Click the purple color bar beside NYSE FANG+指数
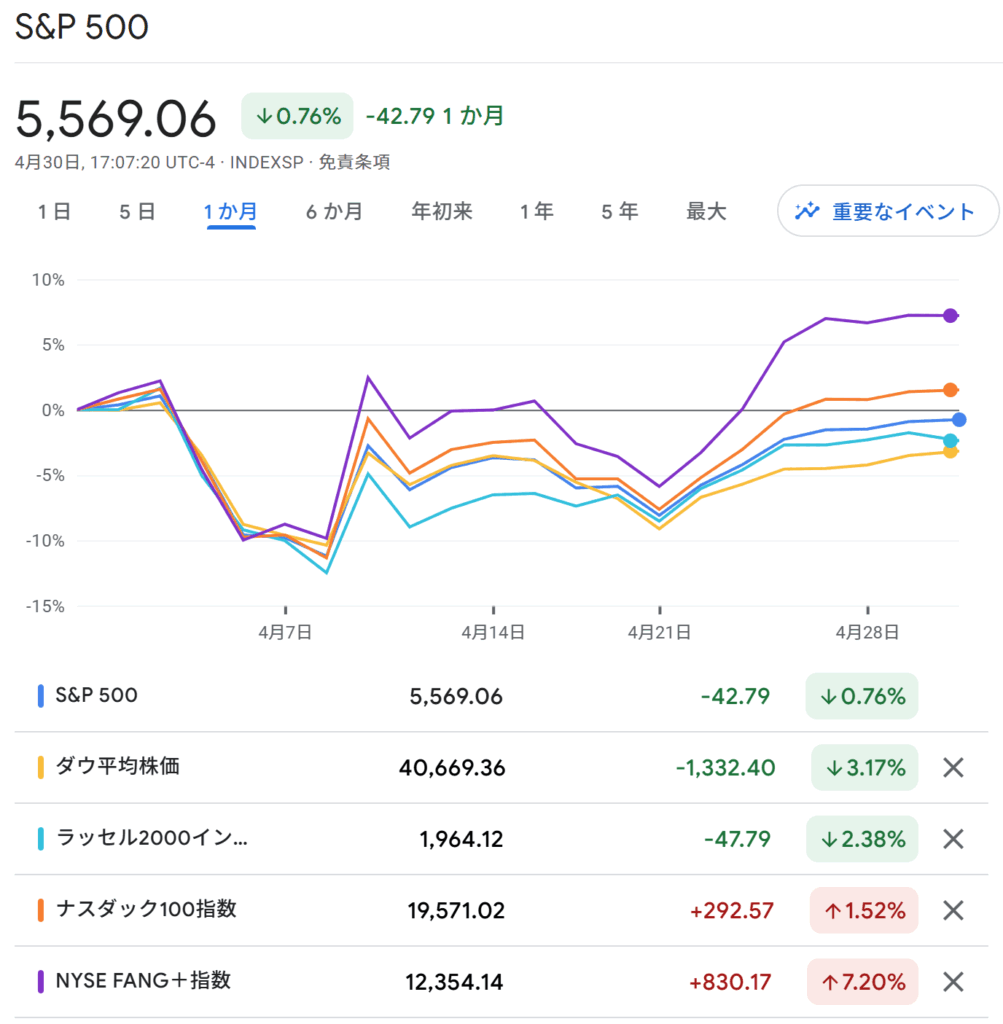The width and height of the screenshot is (1003, 1024). tap(40, 981)
